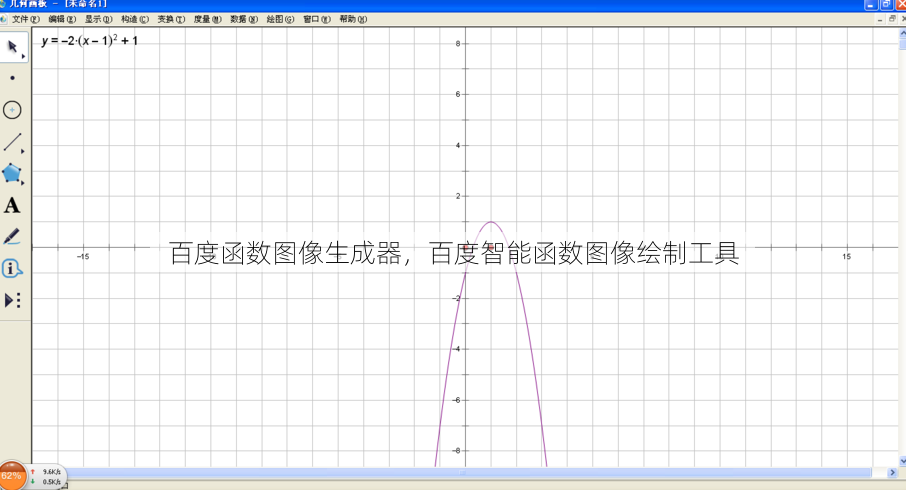This screenshot has width=906, height=490.
Task: Open the 构造 (Construct) menu
Action: (135, 19)
